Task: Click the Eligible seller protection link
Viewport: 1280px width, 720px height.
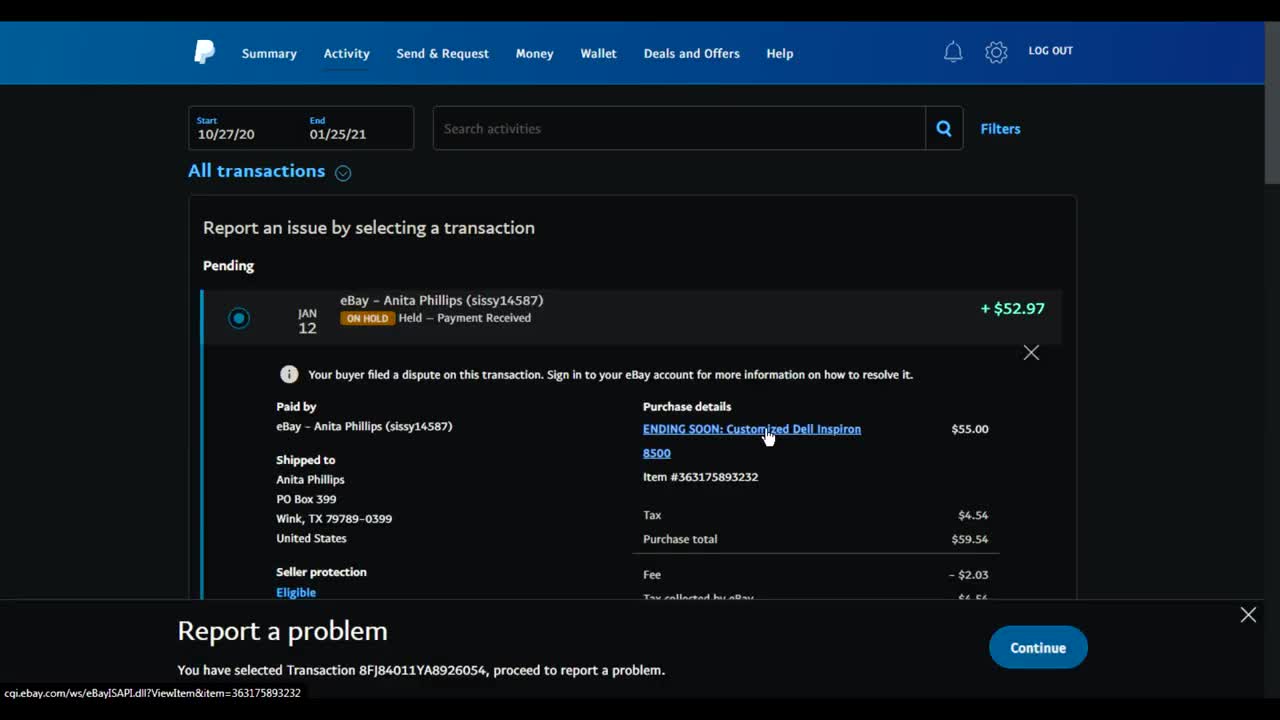Action: pos(296,592)
